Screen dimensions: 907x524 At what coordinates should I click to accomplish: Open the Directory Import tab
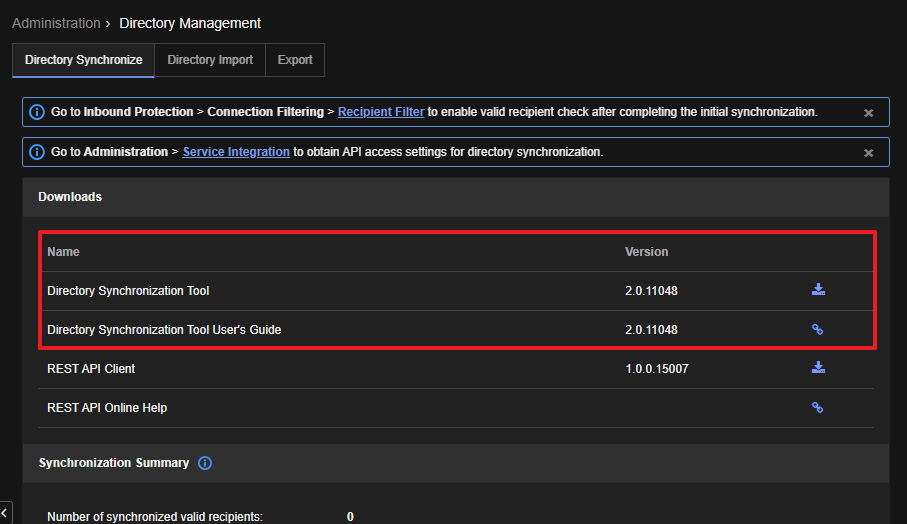tap(210, 60)
